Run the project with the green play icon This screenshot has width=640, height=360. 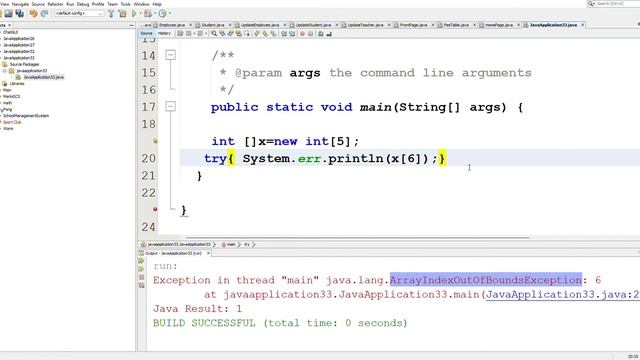point(134,13)
